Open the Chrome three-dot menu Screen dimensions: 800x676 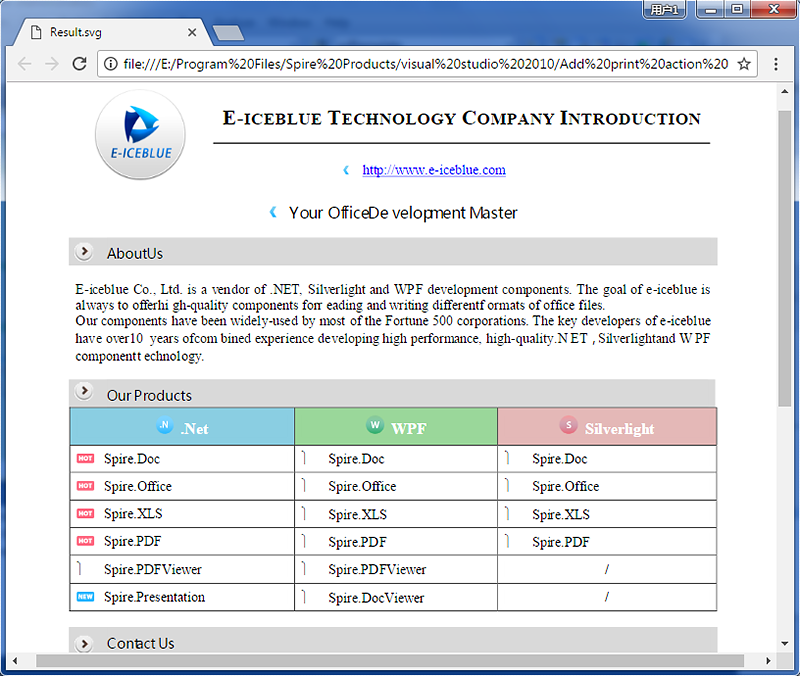[776, 64]
